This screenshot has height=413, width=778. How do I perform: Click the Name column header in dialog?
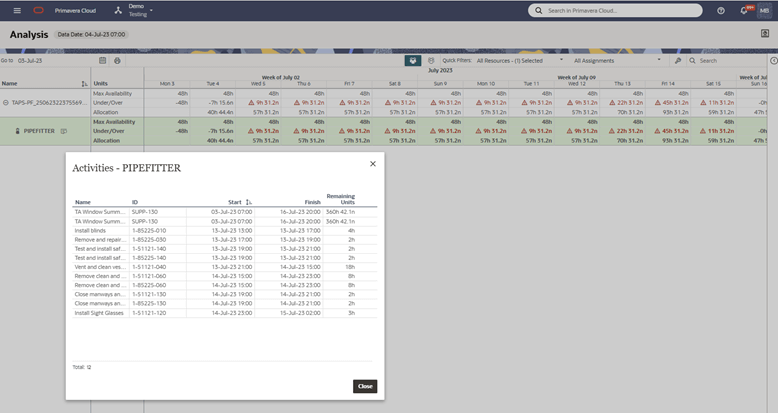click(82, 202)
